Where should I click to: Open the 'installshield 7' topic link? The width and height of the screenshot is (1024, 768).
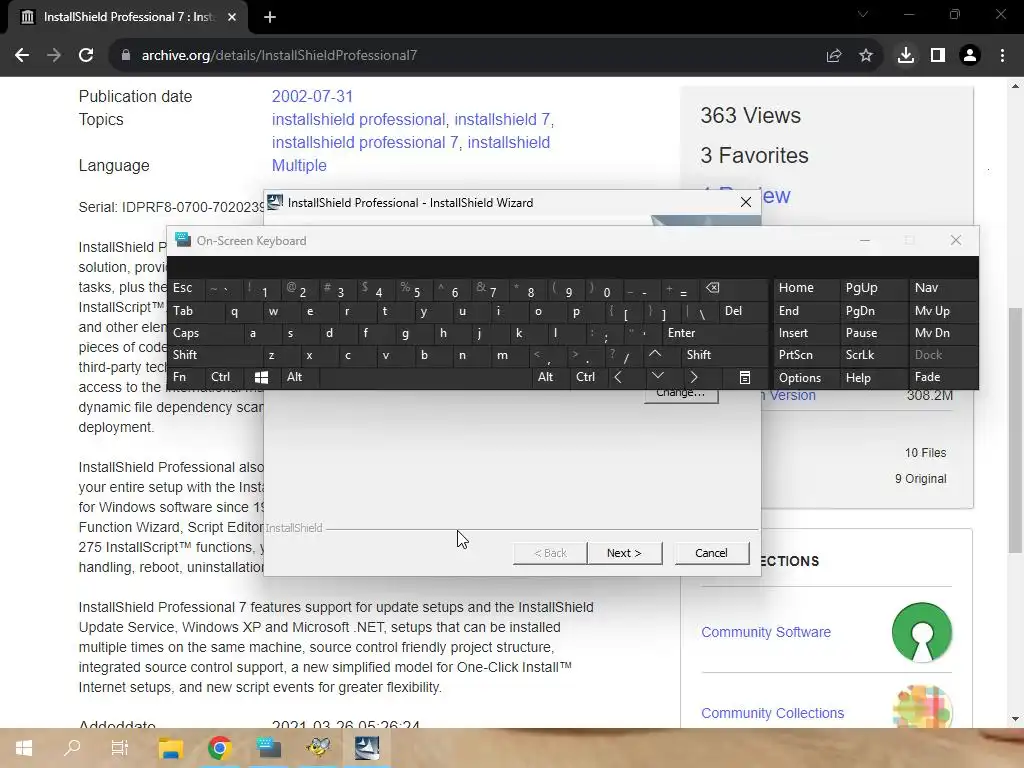click(x=502, y=120)
